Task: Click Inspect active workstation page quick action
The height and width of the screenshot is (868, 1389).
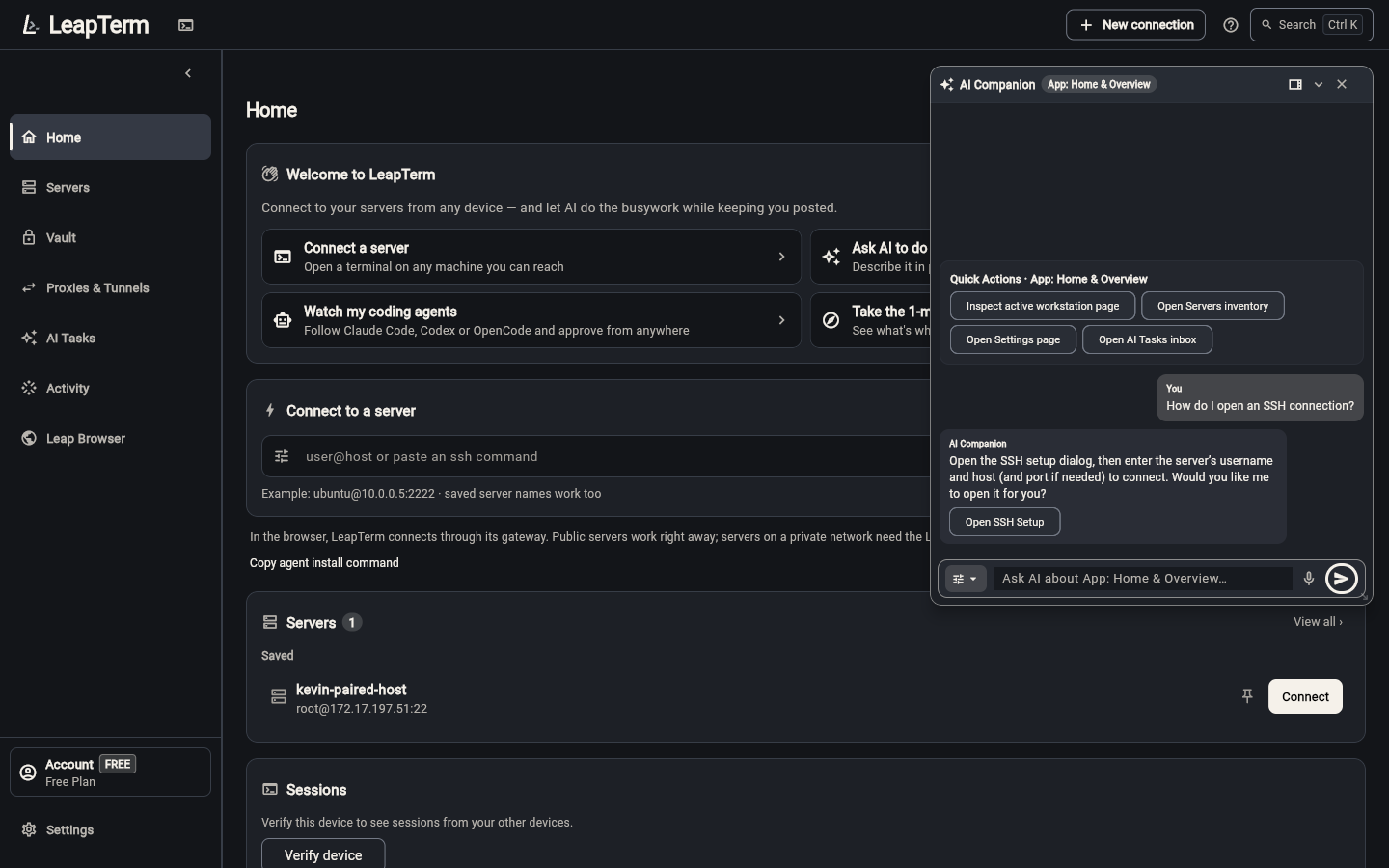Action: 1043,306
